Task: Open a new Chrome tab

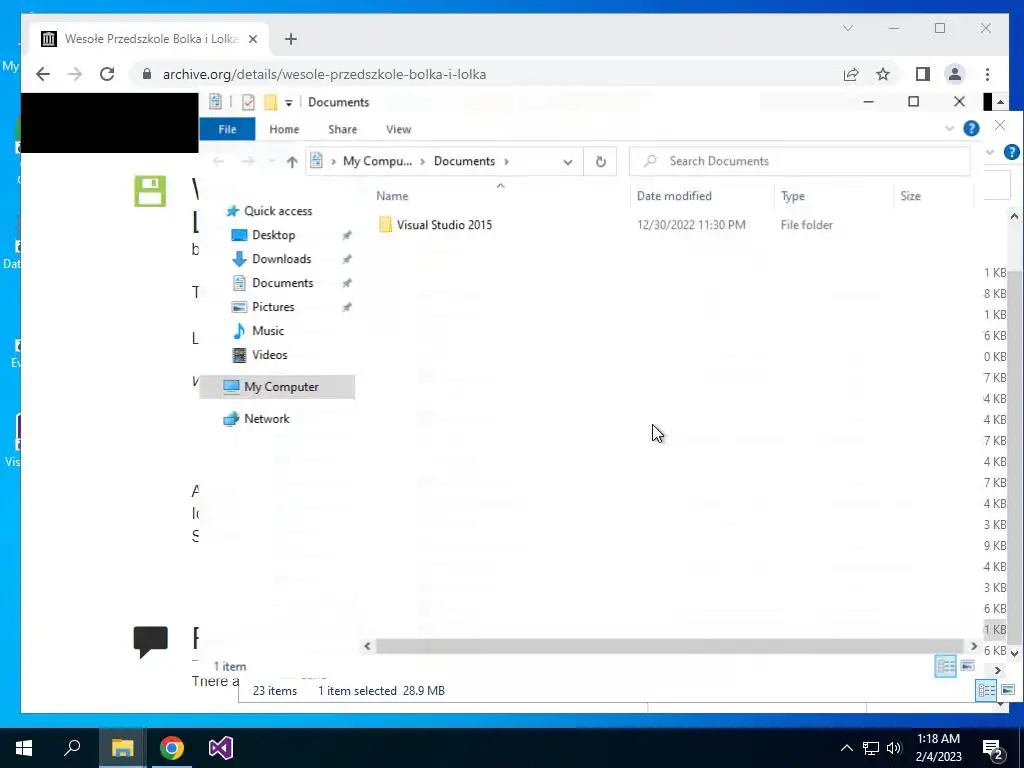Action: point(291,39)
